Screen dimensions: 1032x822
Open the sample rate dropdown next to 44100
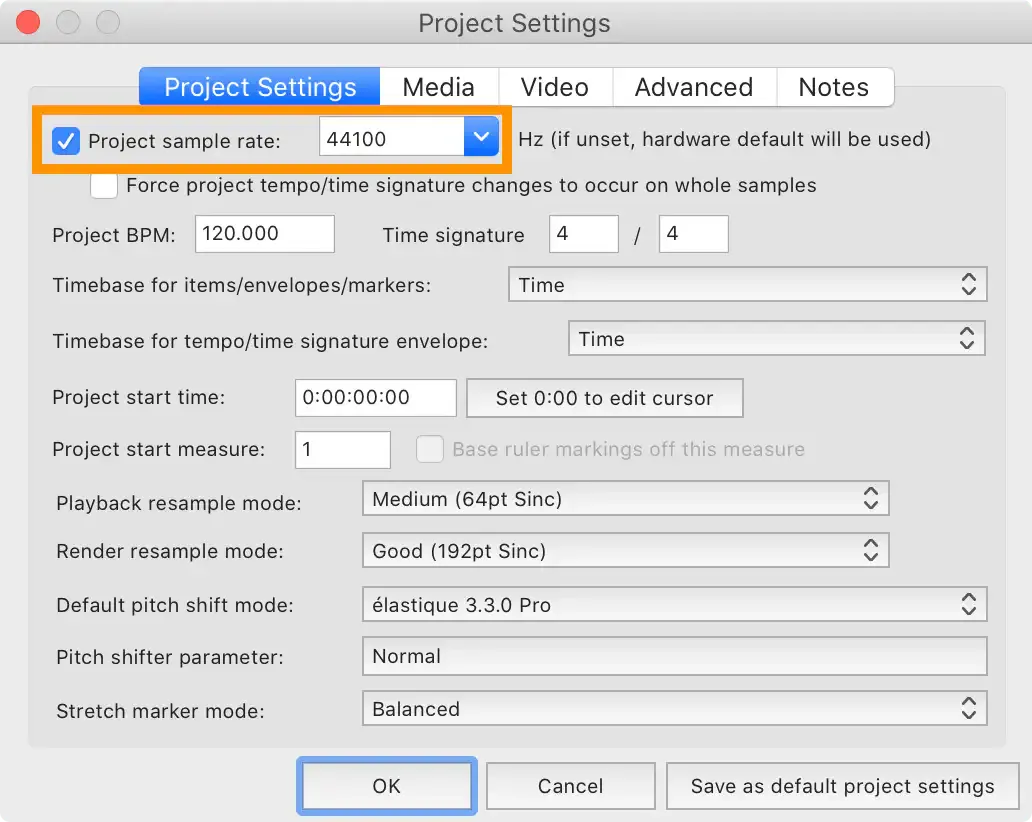(482, 138)
